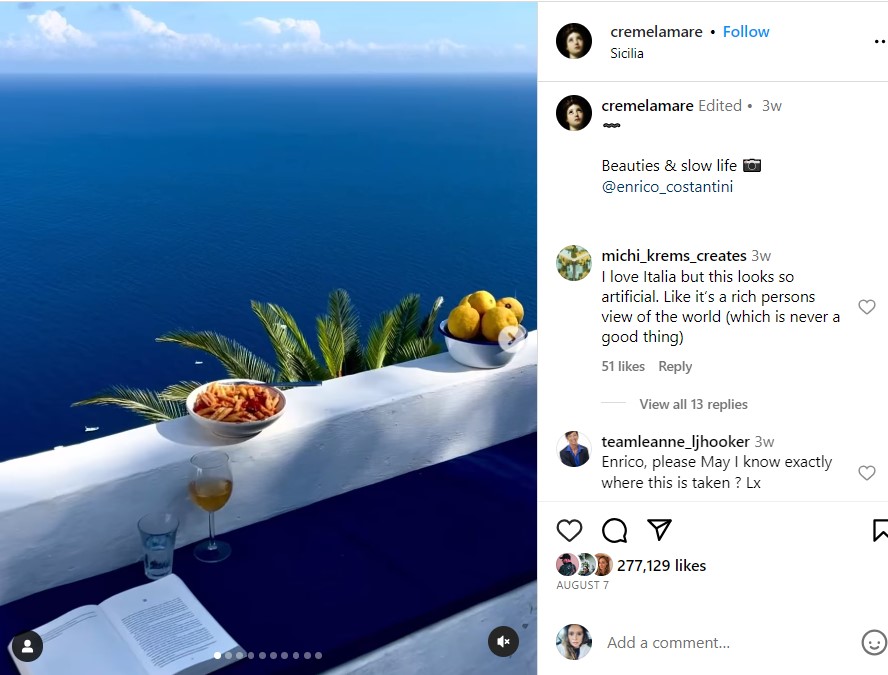Share post via paper plane icon

coord(659,529)
